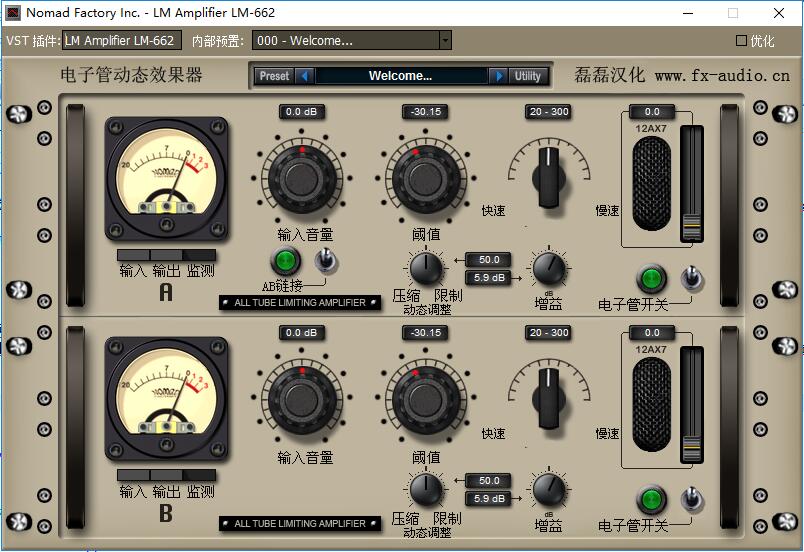
Task: Click the channel B VU meter
Action: tap(166, 398)
